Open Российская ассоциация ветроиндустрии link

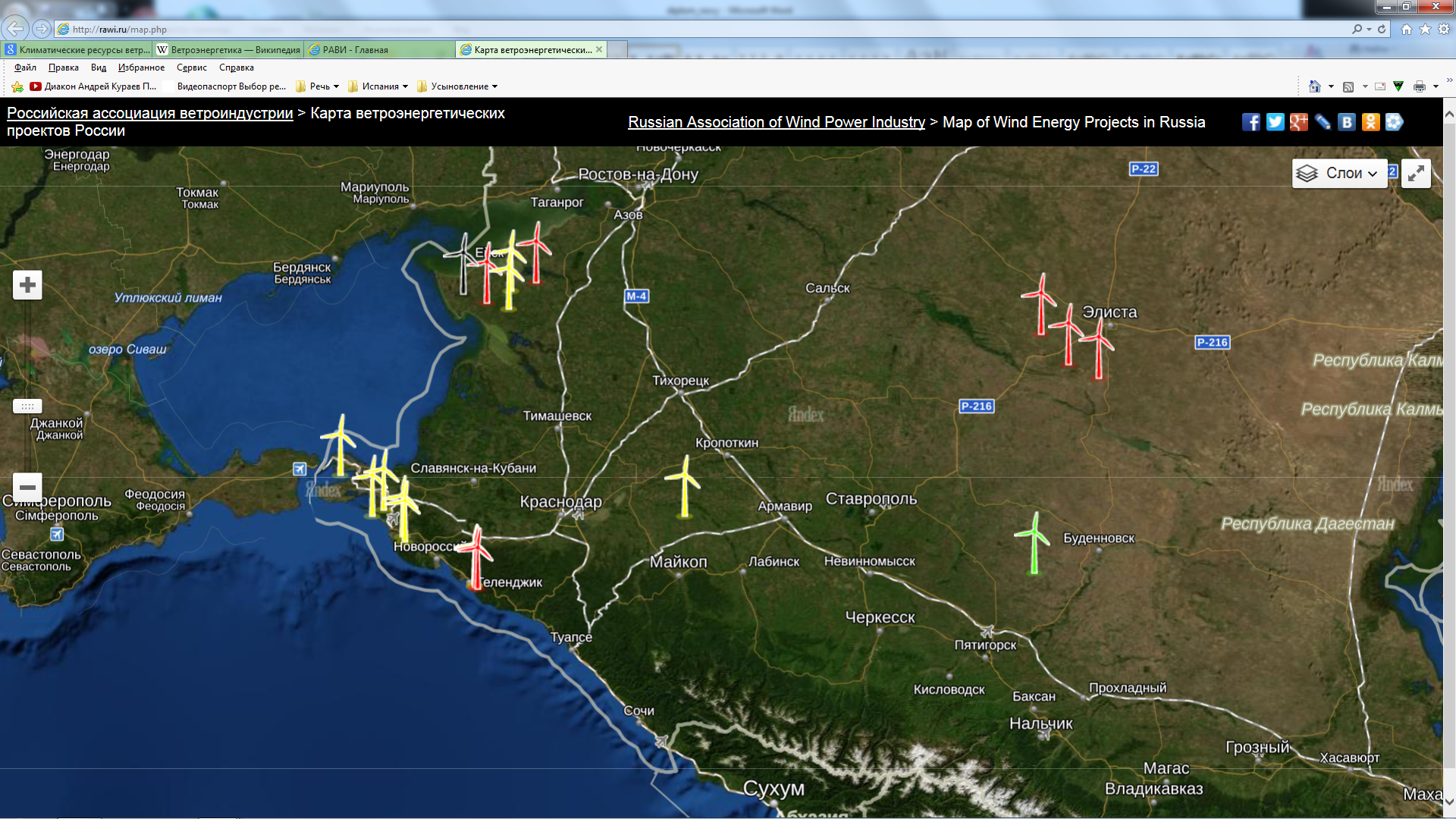click(x=149, y=113)
